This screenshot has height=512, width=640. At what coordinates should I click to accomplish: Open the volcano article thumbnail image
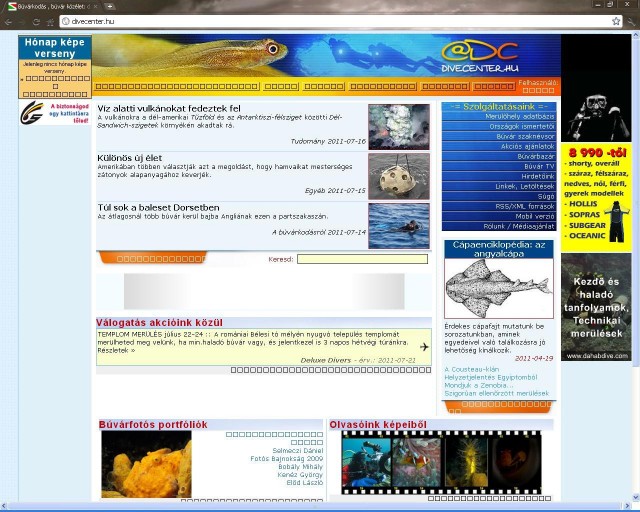point(398,126)
